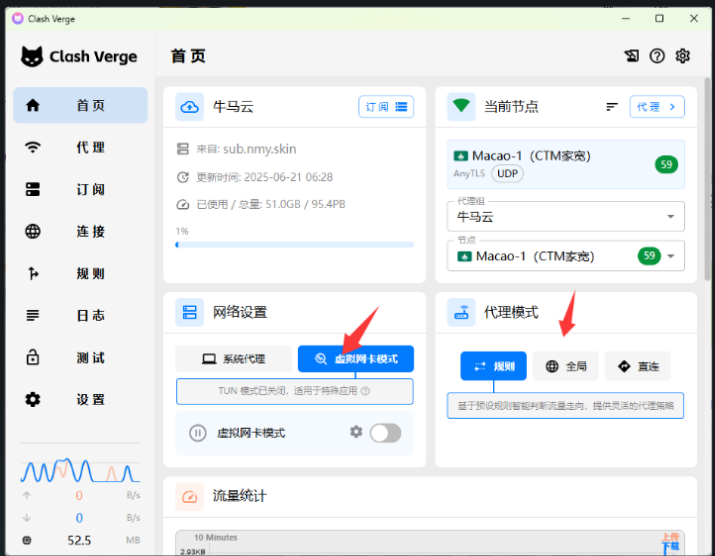715x556 pixels.
Task: Open 虚拟网卡模式 gear settings icon
Action: 356,432
